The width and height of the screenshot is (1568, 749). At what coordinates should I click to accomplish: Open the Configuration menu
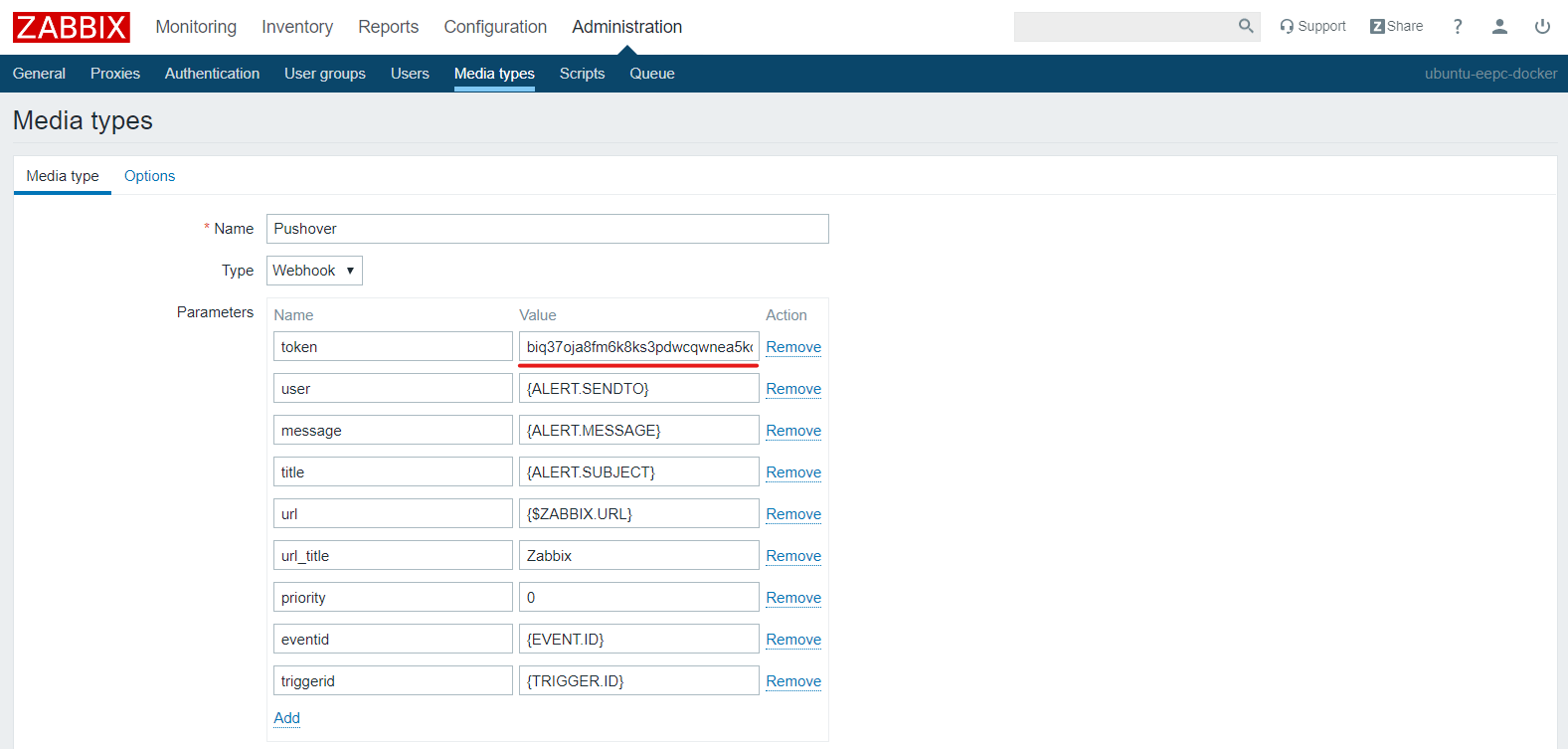495,27
